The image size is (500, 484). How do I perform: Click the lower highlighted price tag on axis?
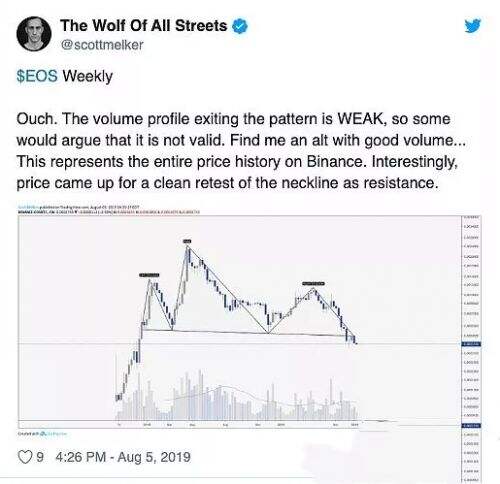click(471, 426)
